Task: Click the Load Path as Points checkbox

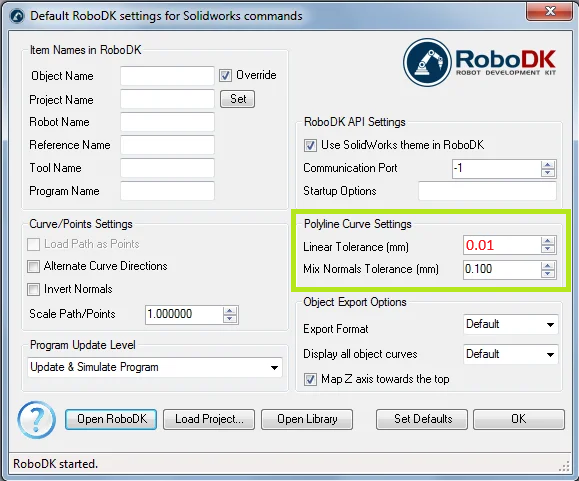Action: pos(34,244)
